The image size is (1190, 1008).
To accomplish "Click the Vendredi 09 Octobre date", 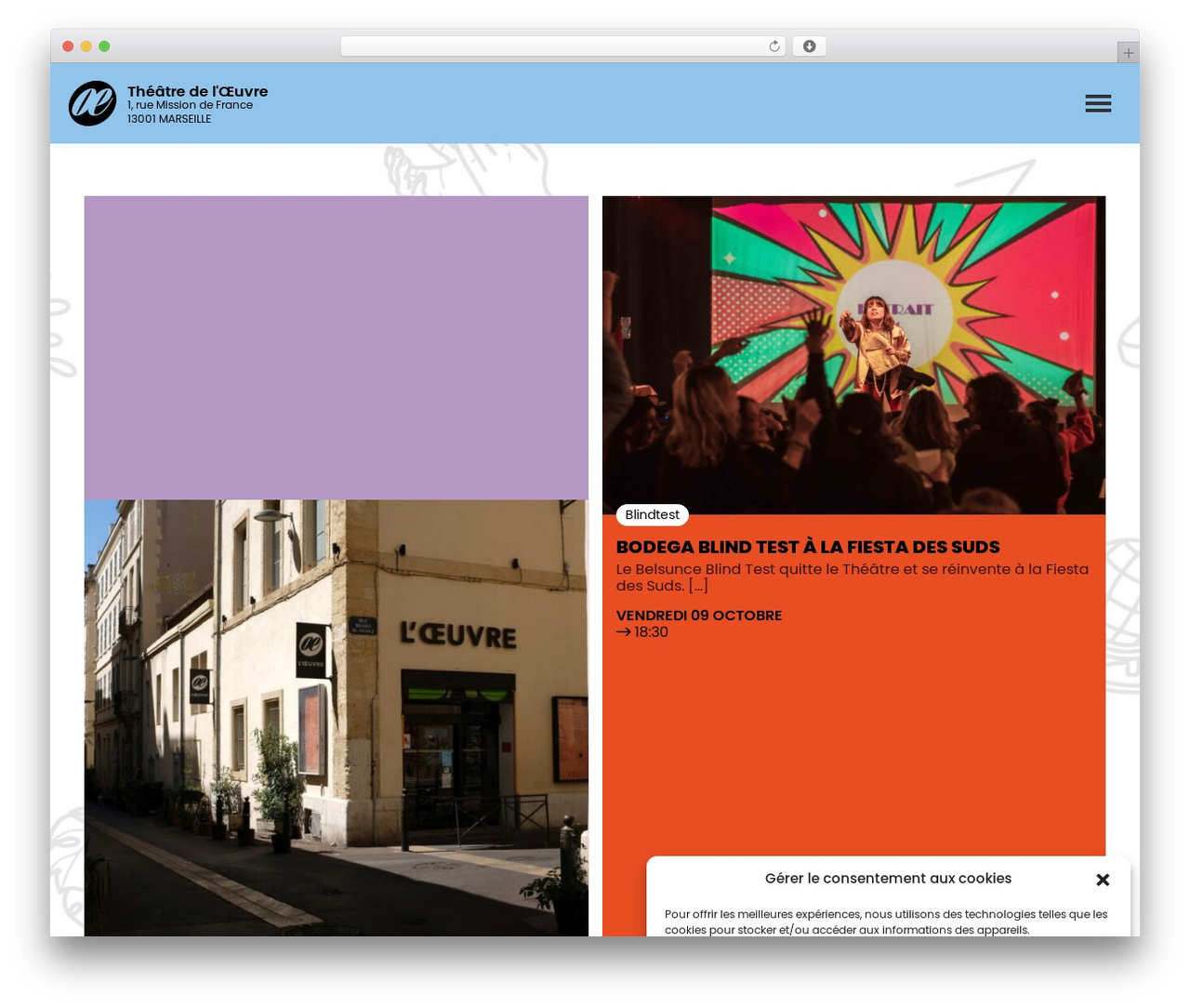I will pos(699,616).
